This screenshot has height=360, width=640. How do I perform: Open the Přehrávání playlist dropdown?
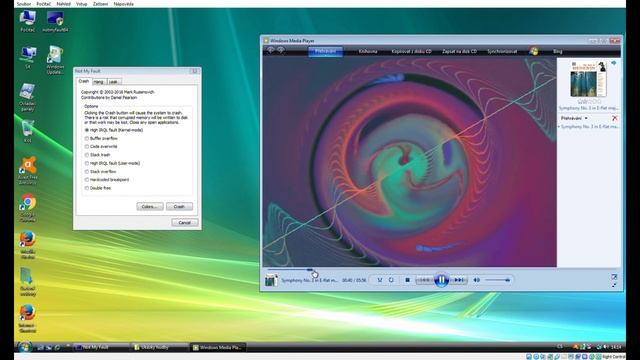tap(574, 118)
